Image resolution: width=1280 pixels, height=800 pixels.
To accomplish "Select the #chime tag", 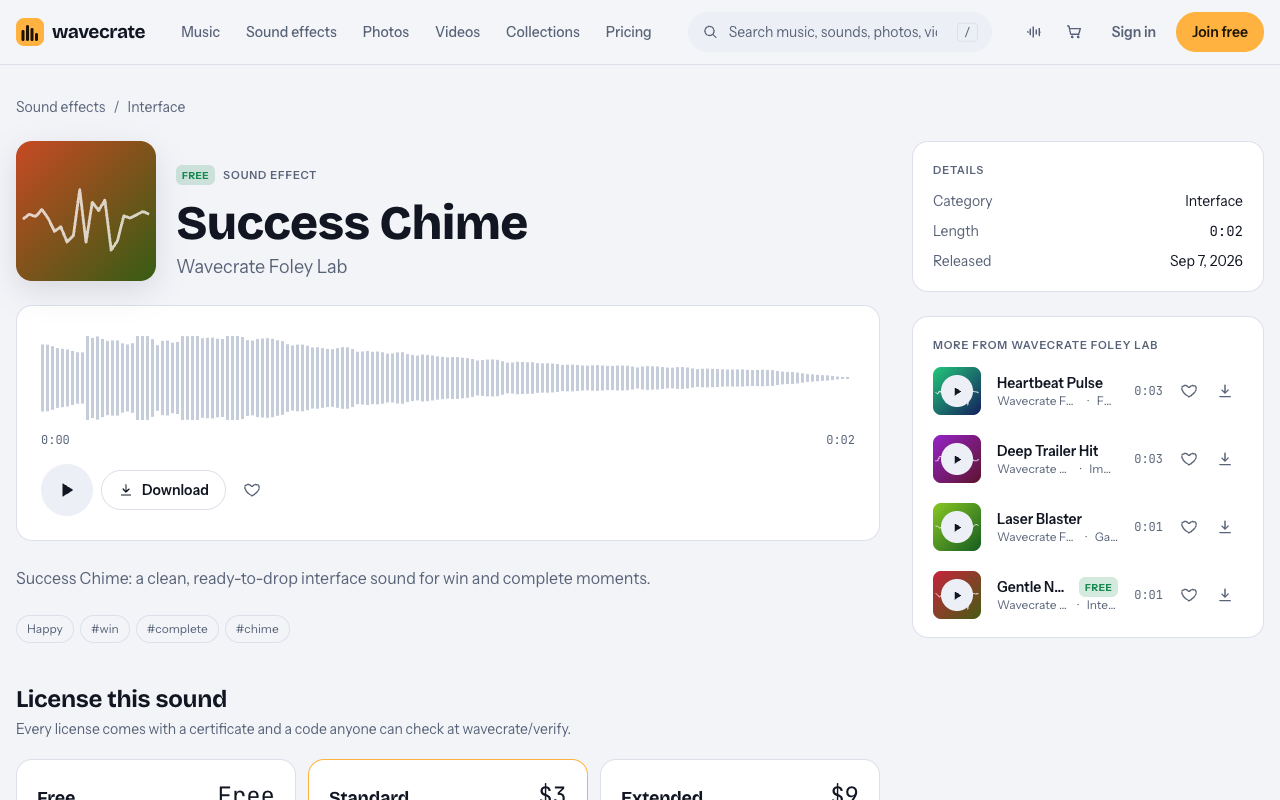I will (x=257, y=629).
